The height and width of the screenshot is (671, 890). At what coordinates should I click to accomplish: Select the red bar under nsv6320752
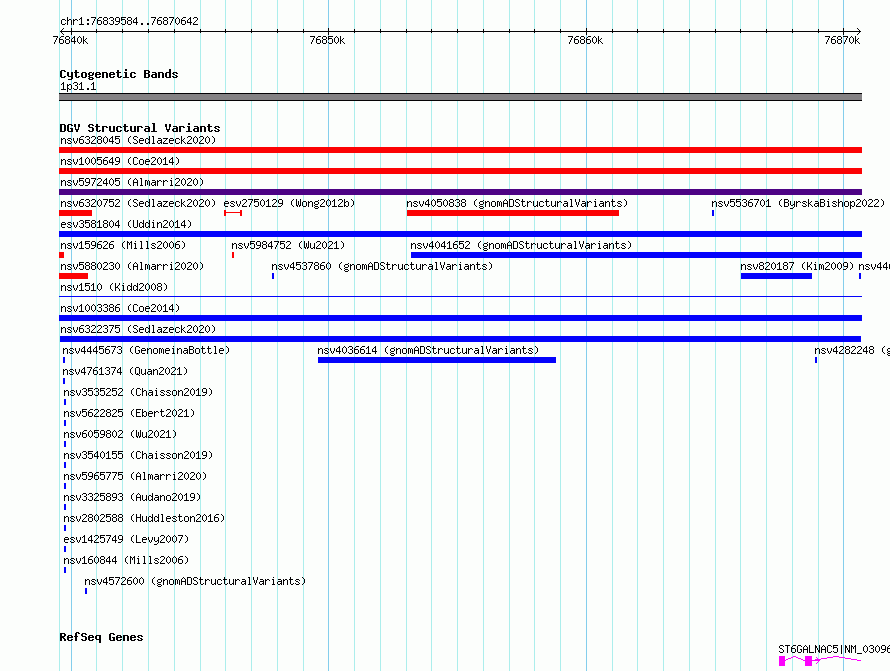(x=75, y=213)
